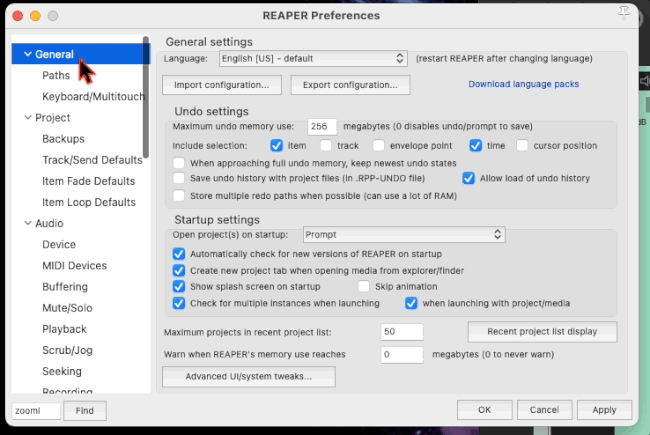Toggle create new project tab option

coord(179,271)
